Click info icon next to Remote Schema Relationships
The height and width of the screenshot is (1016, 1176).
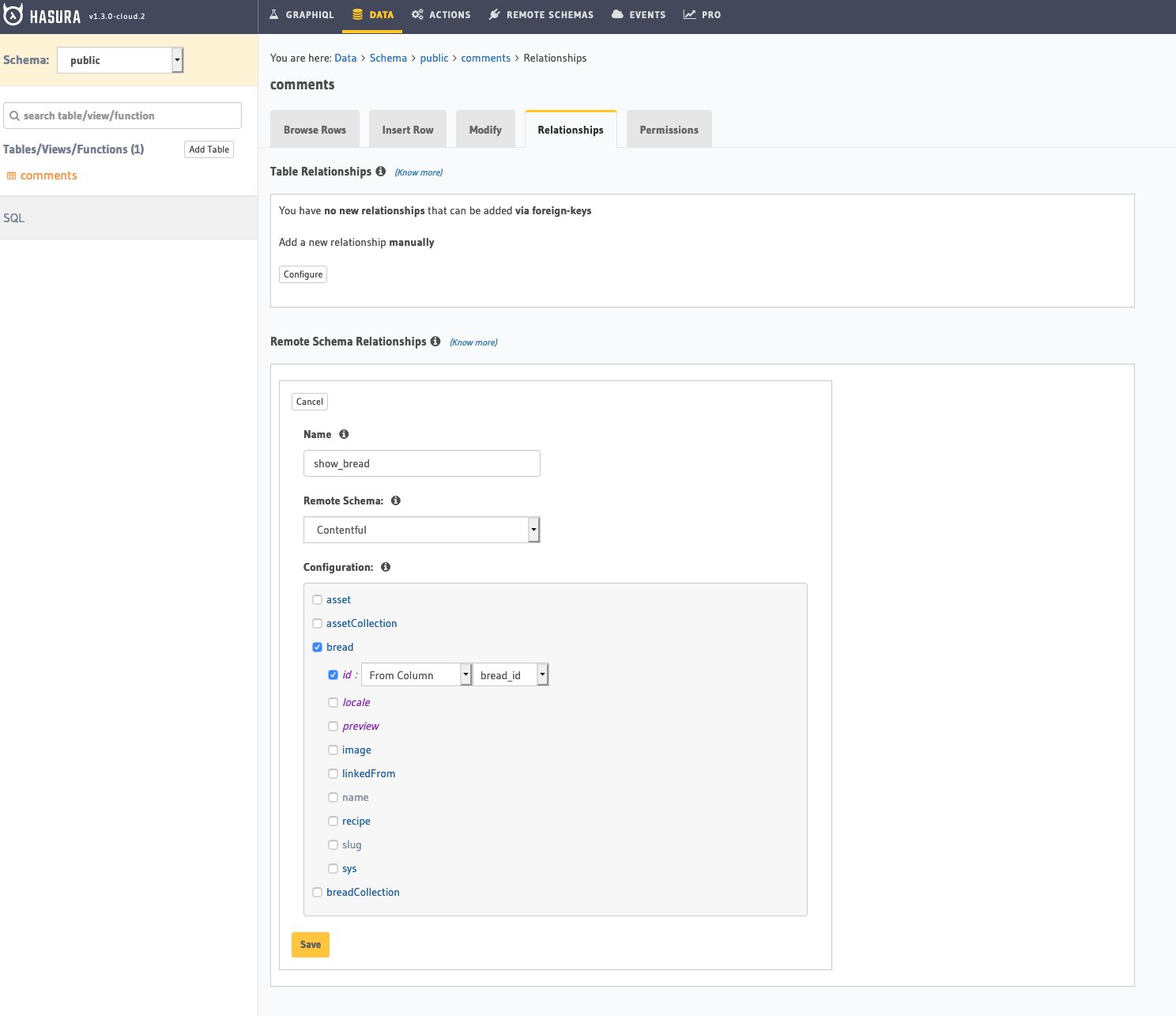pyautogui.click(x=435, y=342)
